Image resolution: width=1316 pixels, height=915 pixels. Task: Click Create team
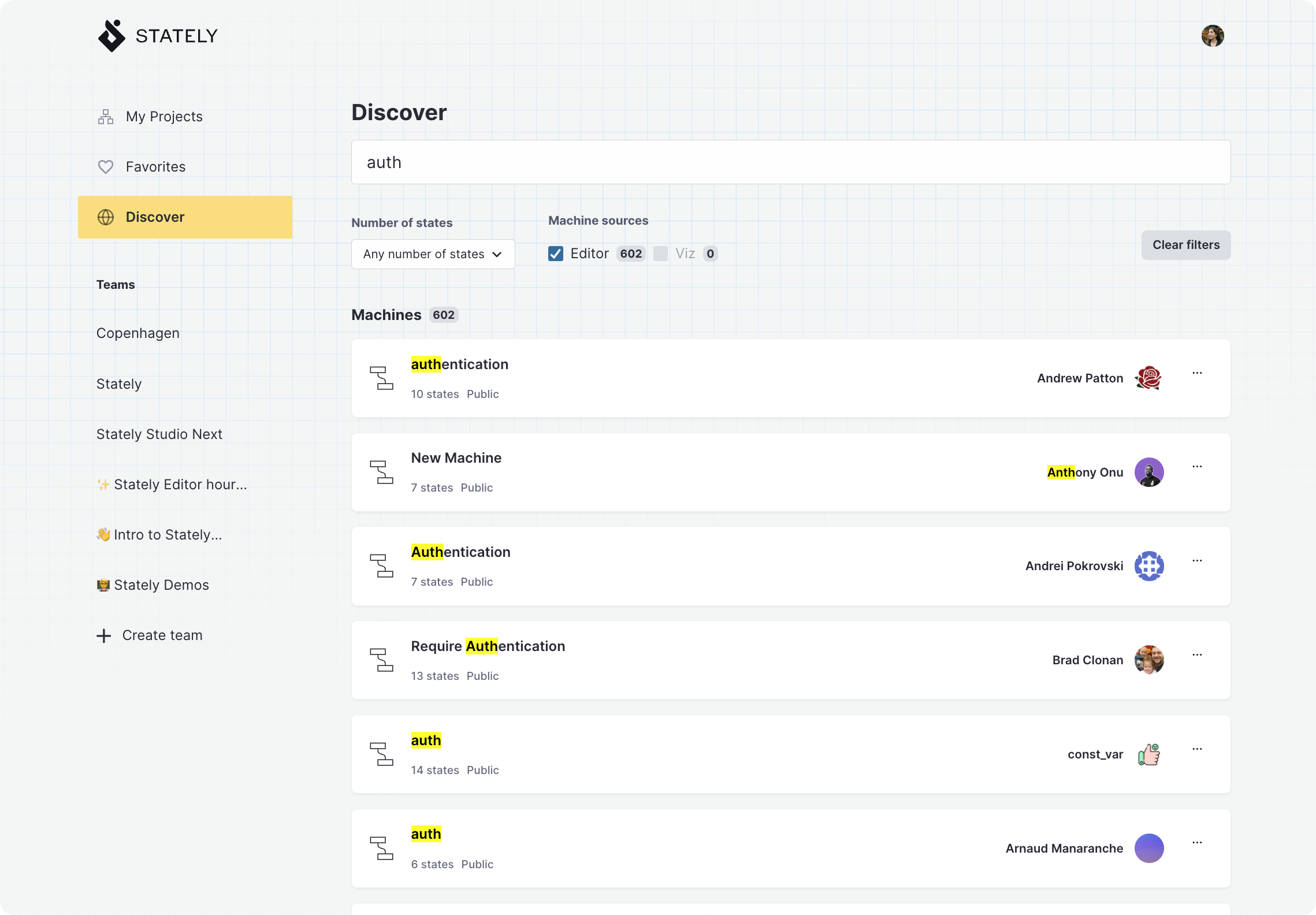[150, 635]
